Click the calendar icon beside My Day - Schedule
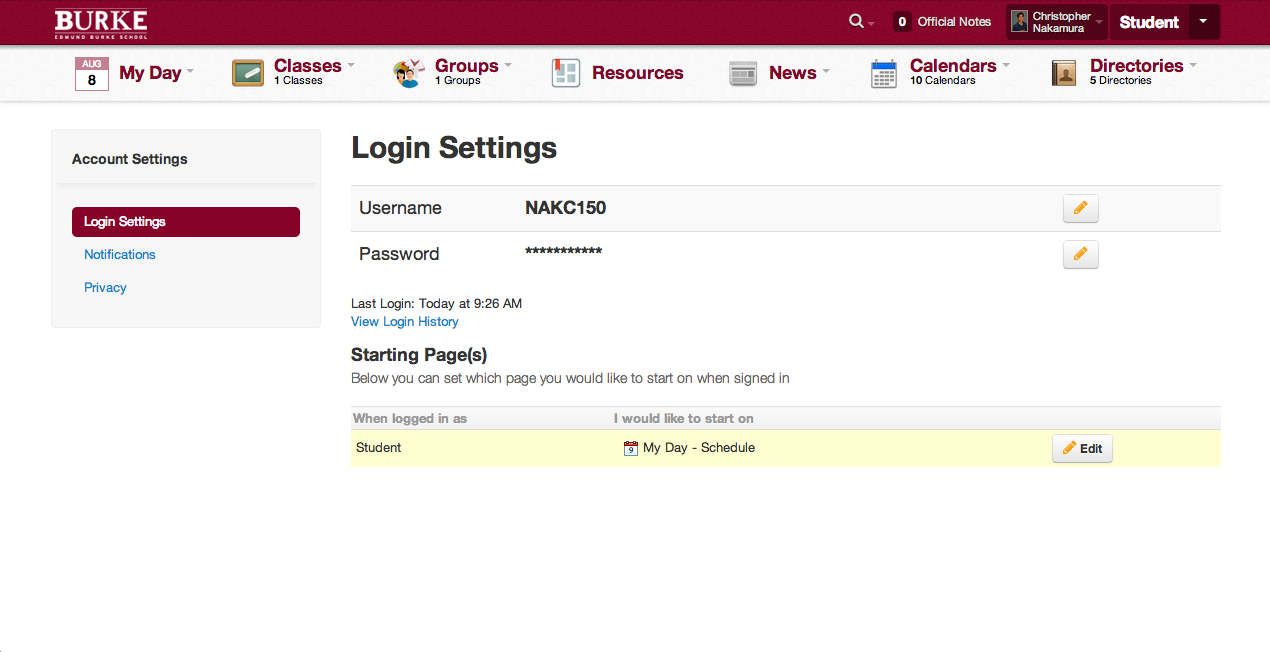Image resolution: width=1270 pixels, height=652 pixels. pyautogui.click(x=631, y=448)
